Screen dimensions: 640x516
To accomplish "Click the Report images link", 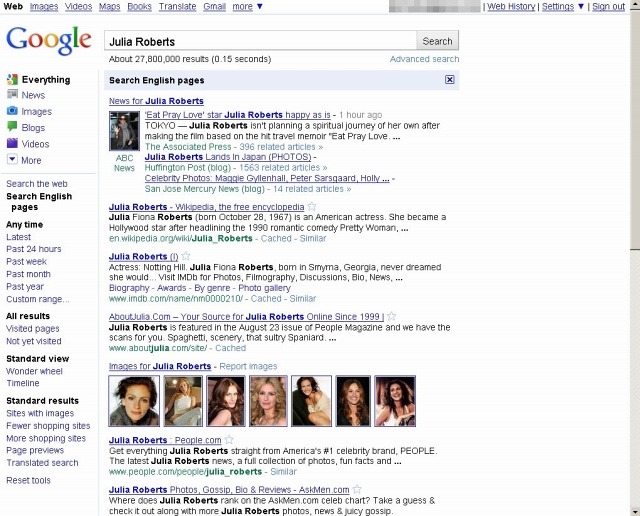I will 248,366.
